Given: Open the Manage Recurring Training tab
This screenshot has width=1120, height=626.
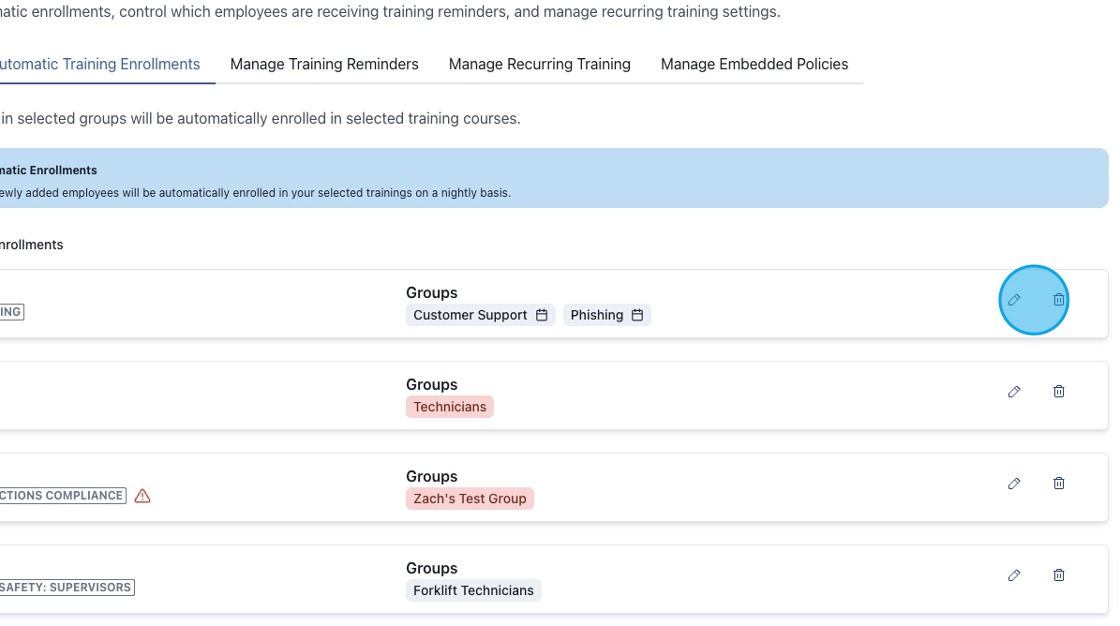Looking at the screenshot, I should [x=539, y=64].
